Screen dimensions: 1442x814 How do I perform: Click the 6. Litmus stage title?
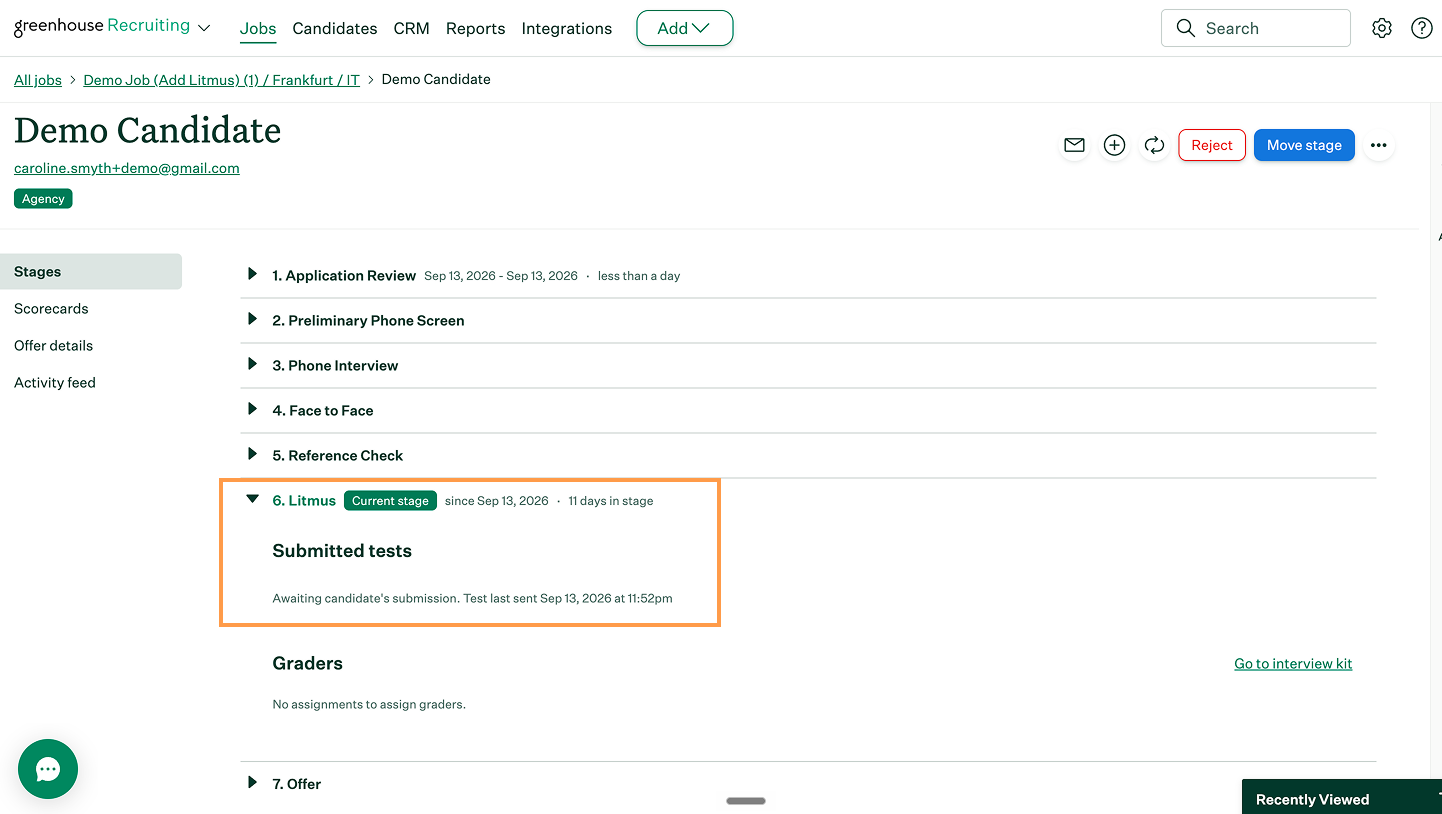(x=304, y=500)
